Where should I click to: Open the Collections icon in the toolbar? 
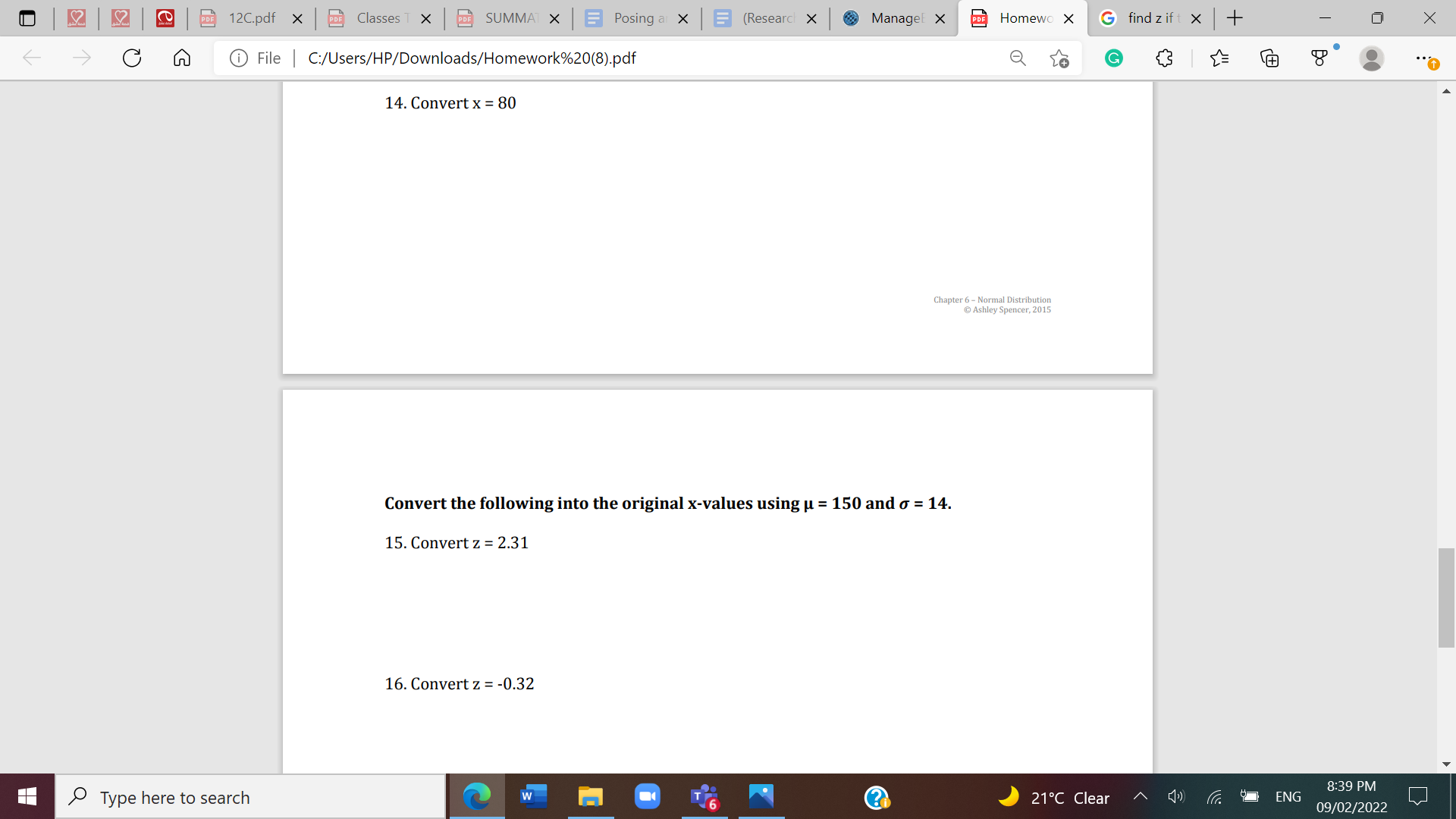[1270, 58]
